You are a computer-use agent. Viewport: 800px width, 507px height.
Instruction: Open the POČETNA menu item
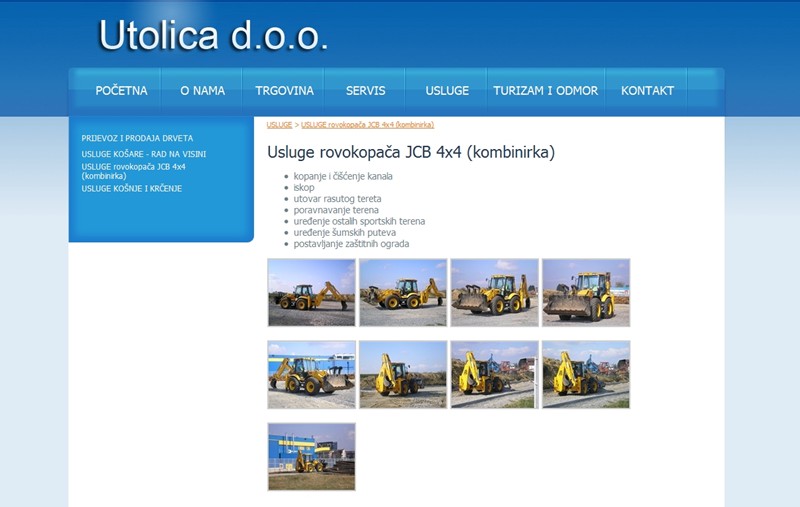tap(121, 91)
